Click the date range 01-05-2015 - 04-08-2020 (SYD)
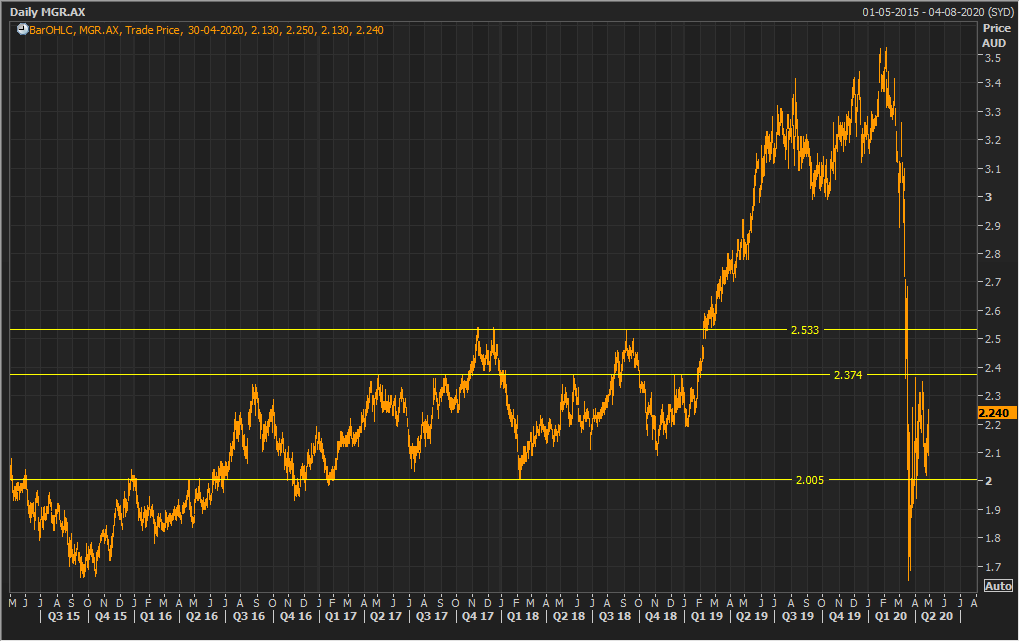 [937, 12]
